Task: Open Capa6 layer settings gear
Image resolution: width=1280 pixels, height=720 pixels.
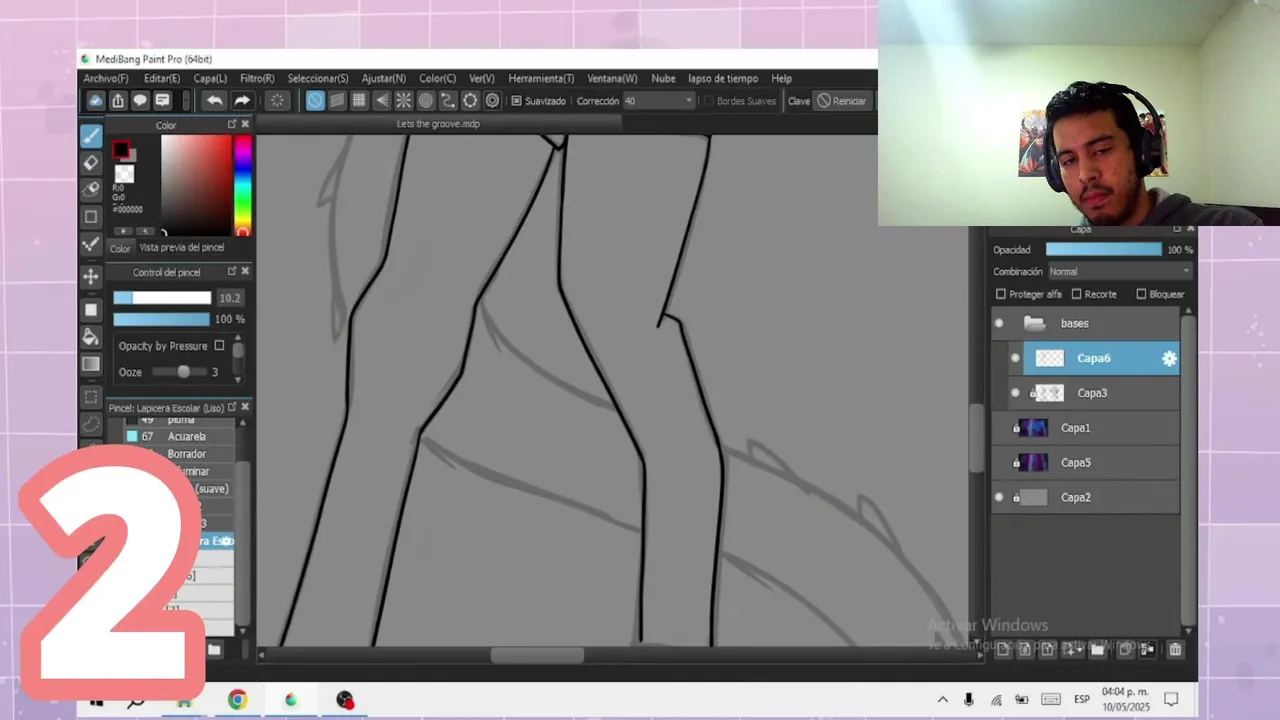Action: click(x=1169, y=358)
